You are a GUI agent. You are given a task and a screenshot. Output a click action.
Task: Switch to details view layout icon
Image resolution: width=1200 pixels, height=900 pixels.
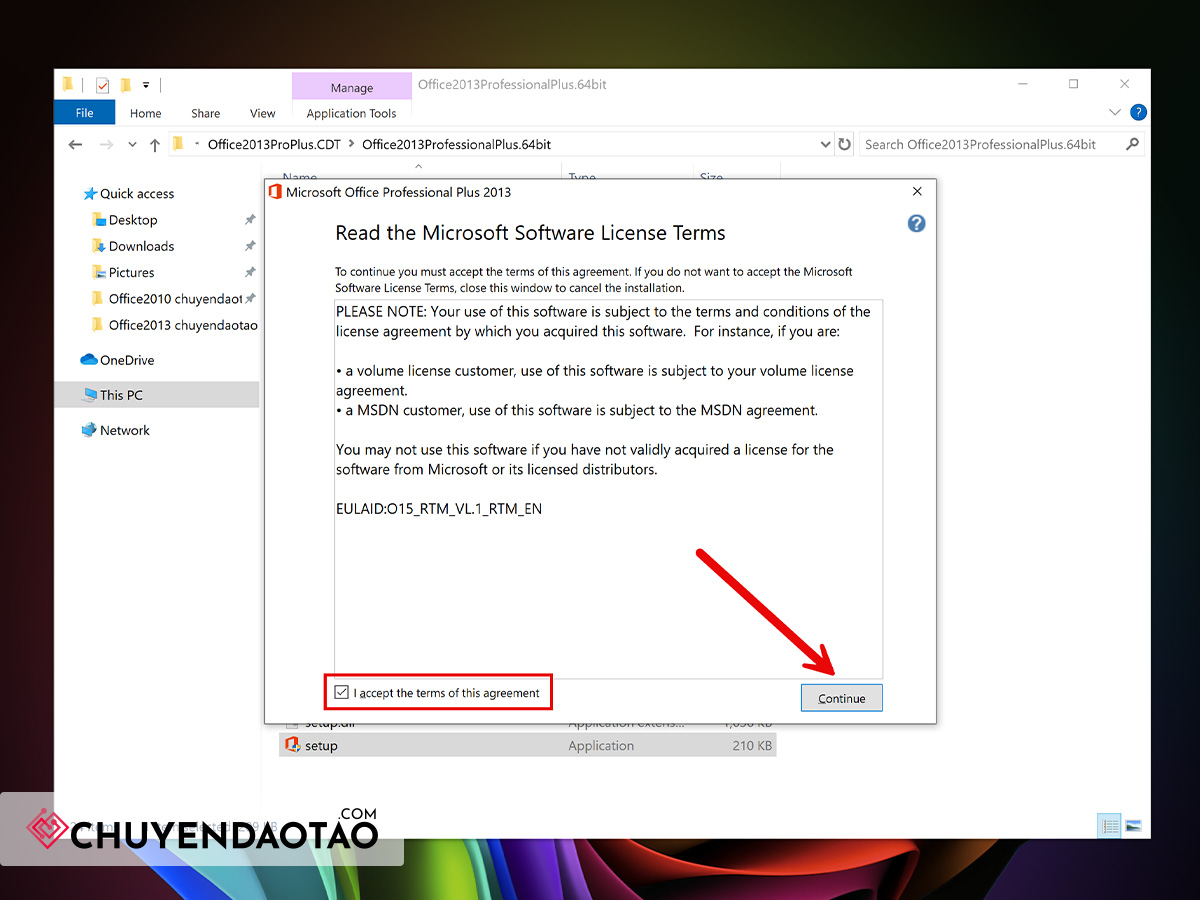1110,826
